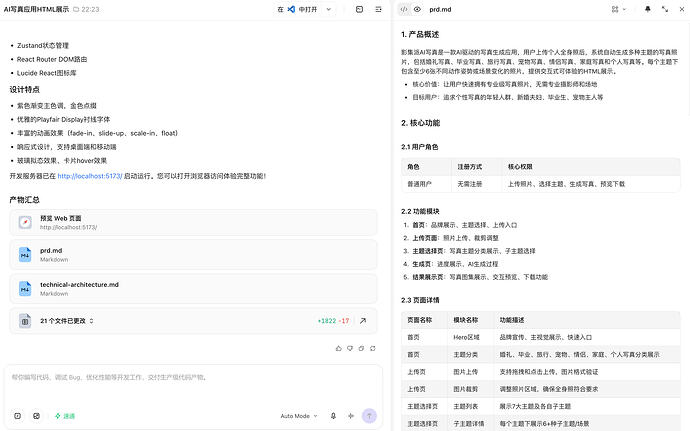
Task: Click the 1. 产品概述 heading
Action: tap(420, 34)
